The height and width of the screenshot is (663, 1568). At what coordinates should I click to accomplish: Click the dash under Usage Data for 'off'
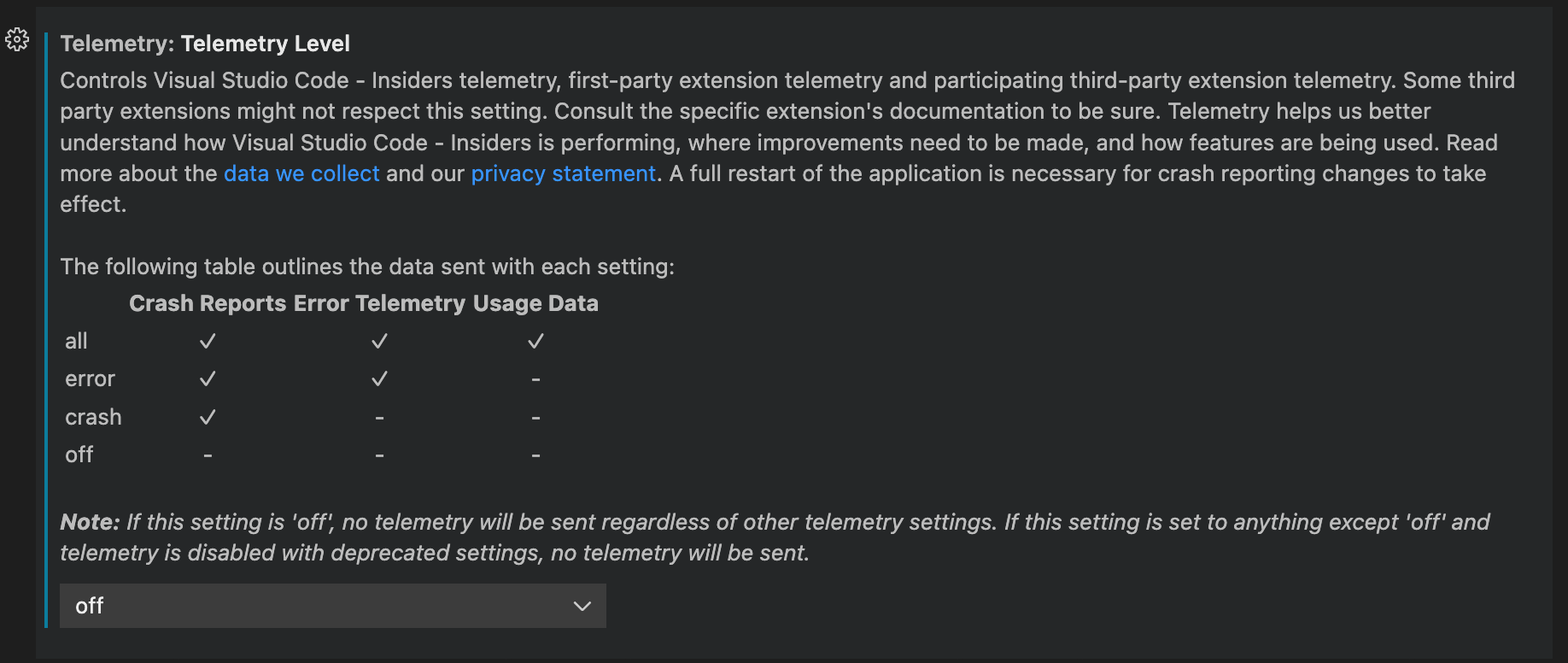pyautogui.click(x=535, y=454)
